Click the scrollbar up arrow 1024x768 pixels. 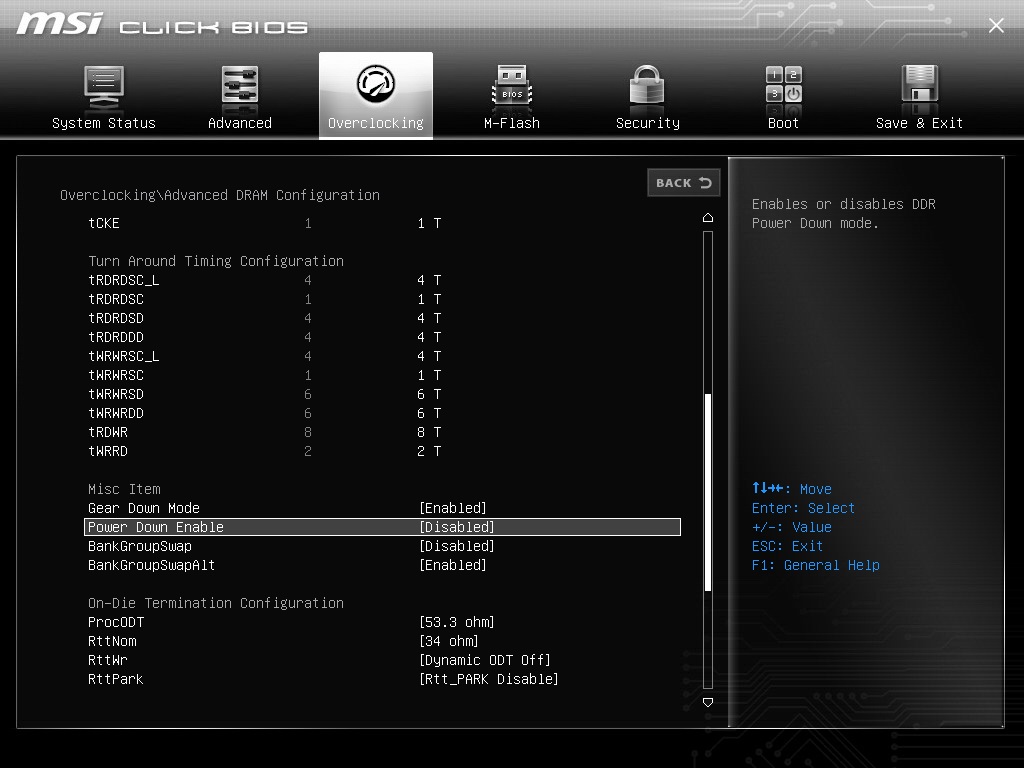(x=708, y=217)
